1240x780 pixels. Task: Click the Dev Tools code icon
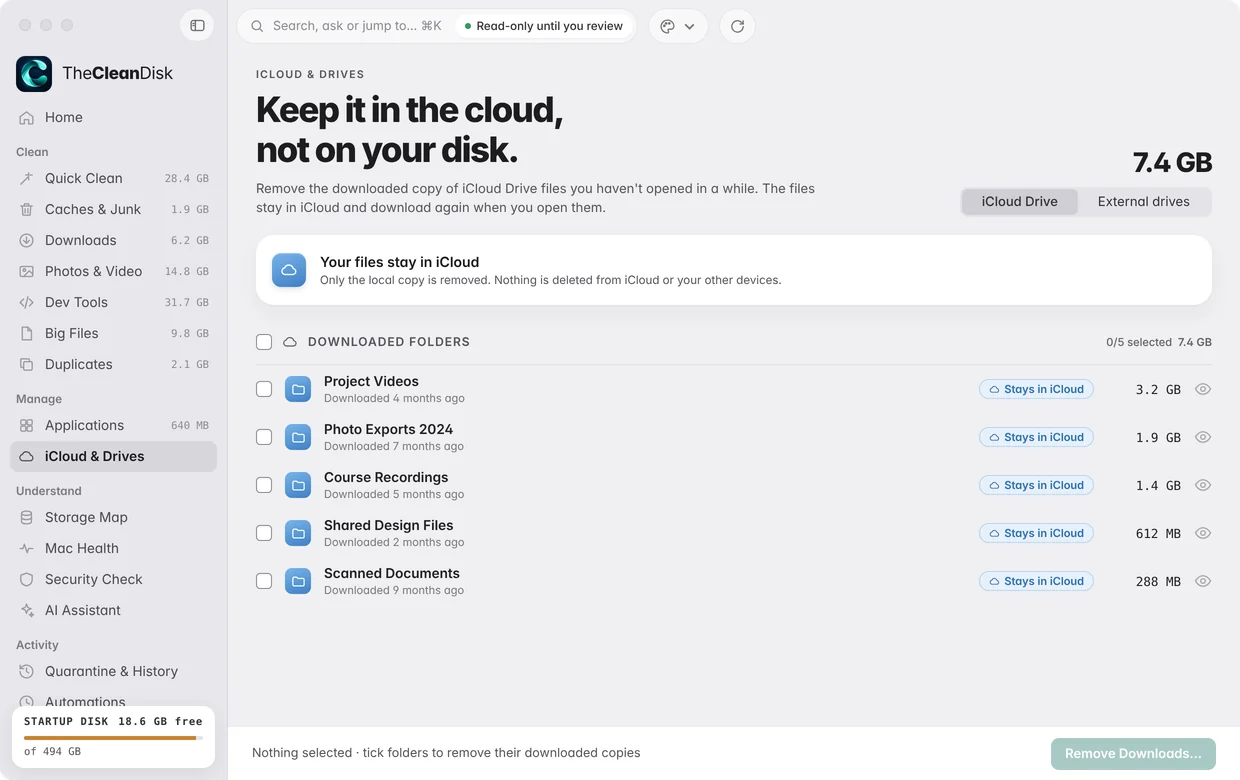coord(27,302)
